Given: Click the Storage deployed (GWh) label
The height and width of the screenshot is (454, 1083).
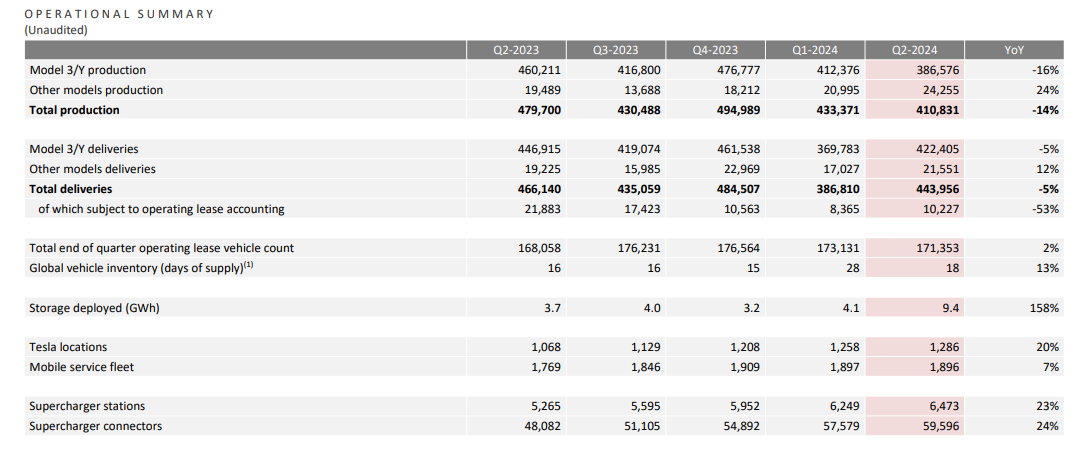Looking at the screenshot, I should pos(94,308).
